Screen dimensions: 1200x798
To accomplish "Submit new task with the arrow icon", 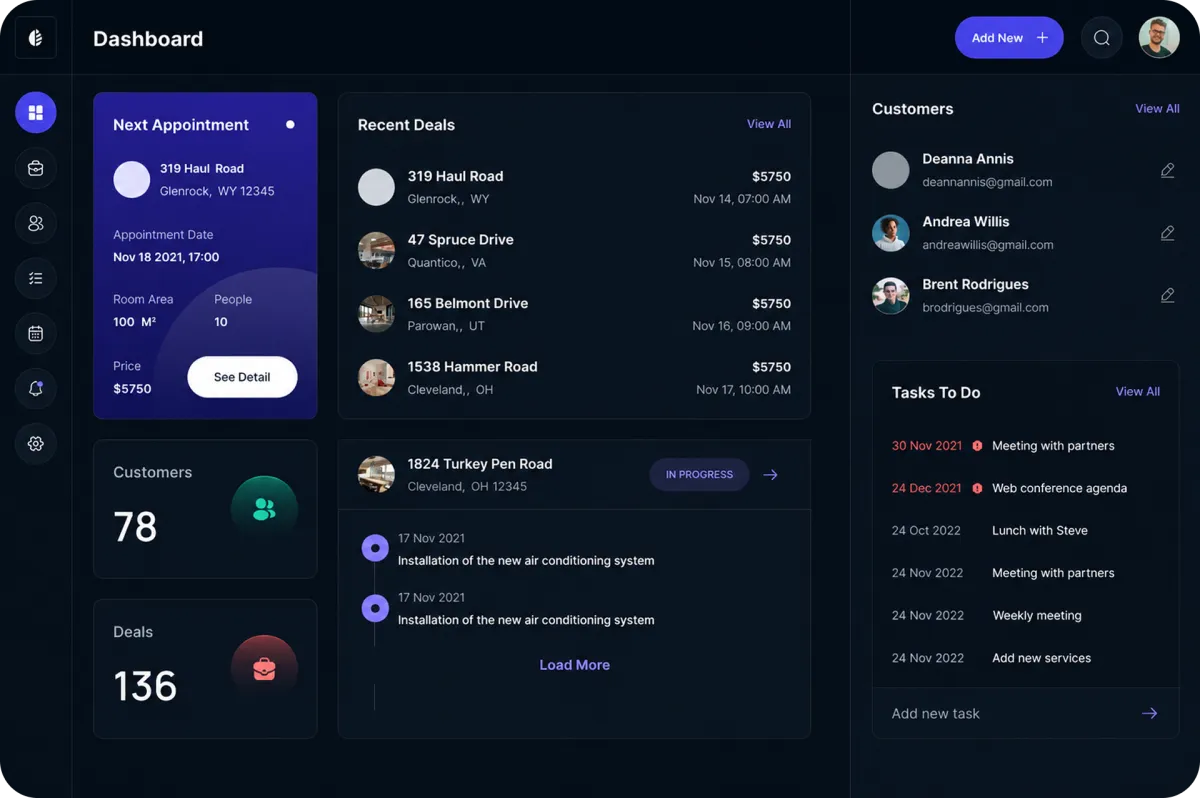I will click(1150, 713).
